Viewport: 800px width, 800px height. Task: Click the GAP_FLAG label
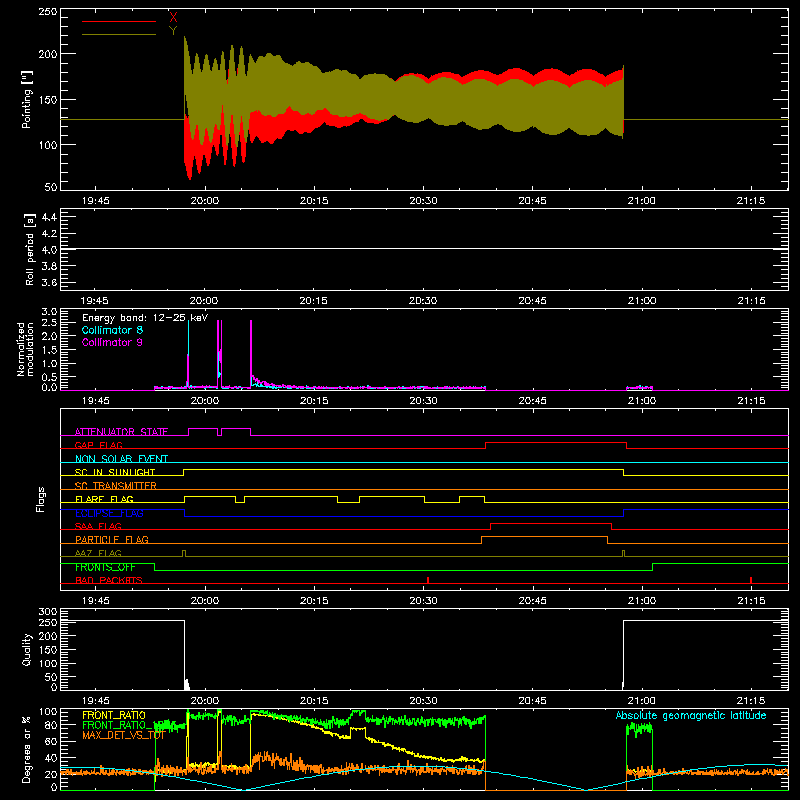(98, 445)
